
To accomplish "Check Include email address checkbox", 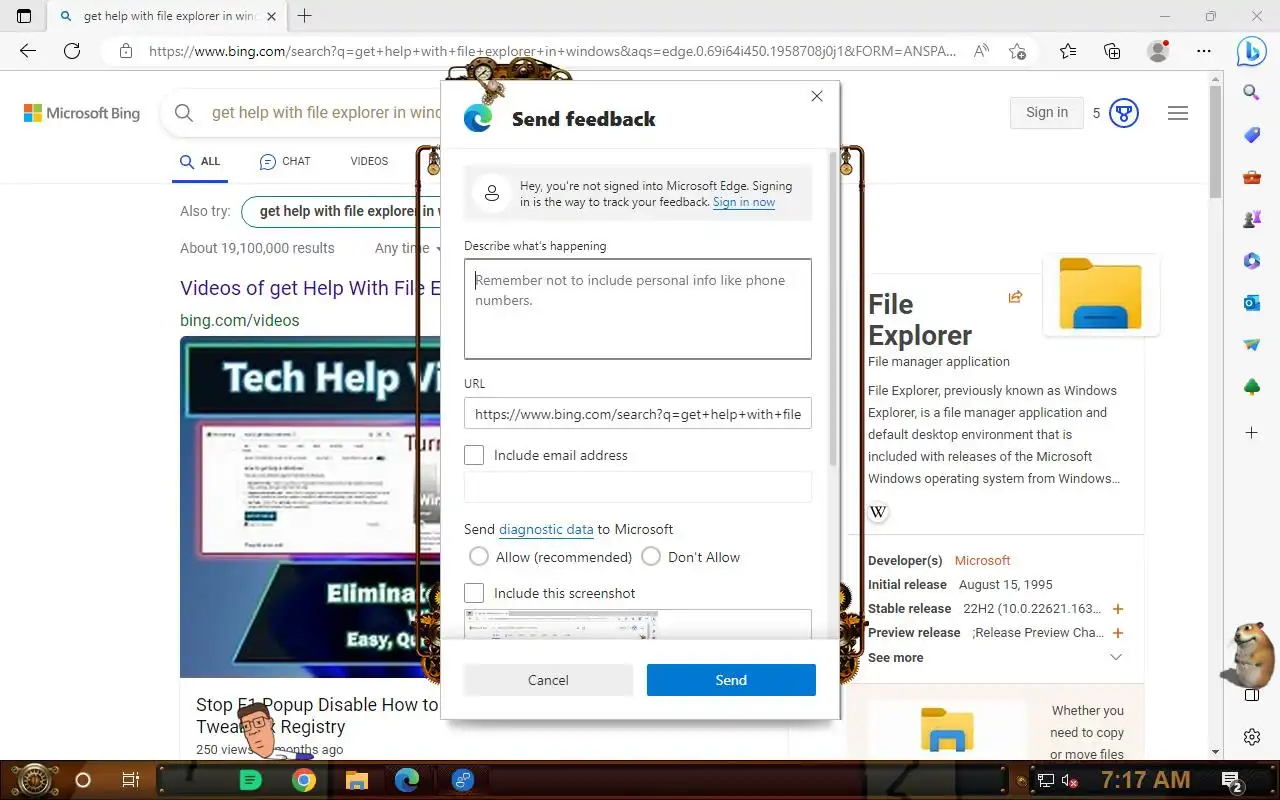I will tap(474, 455).
